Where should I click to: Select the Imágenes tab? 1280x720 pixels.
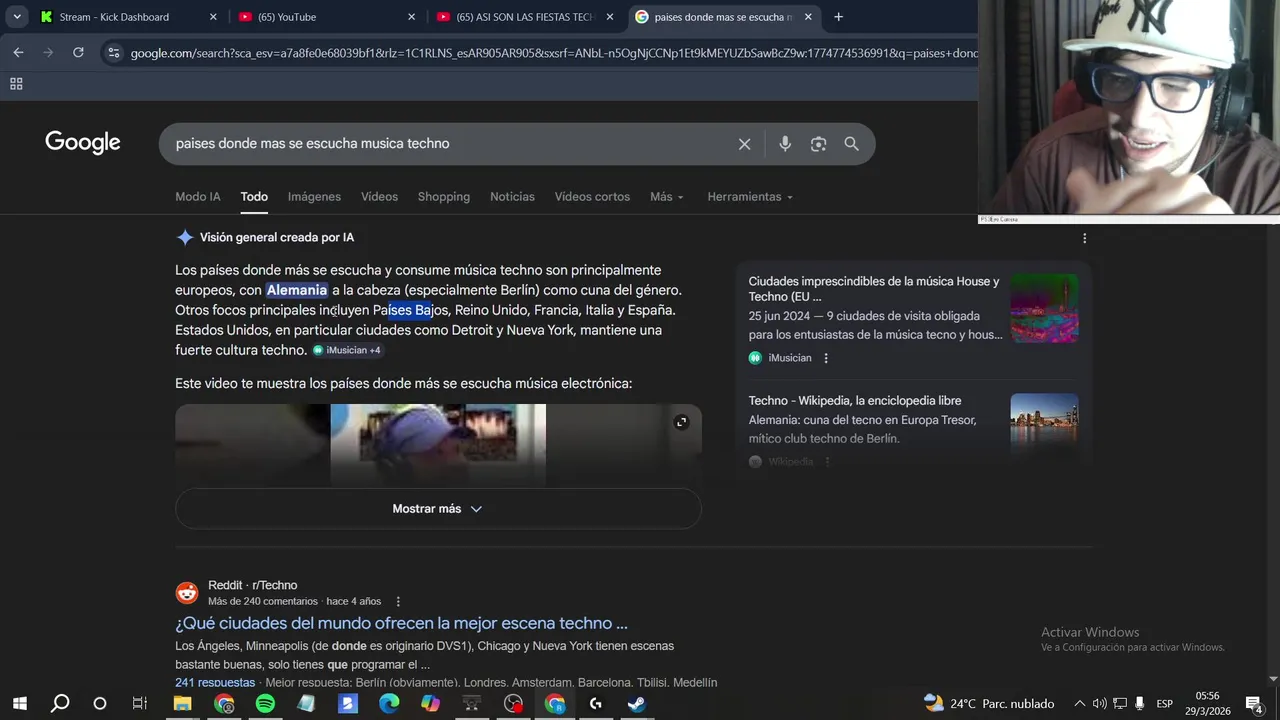[x=314, y=197]
